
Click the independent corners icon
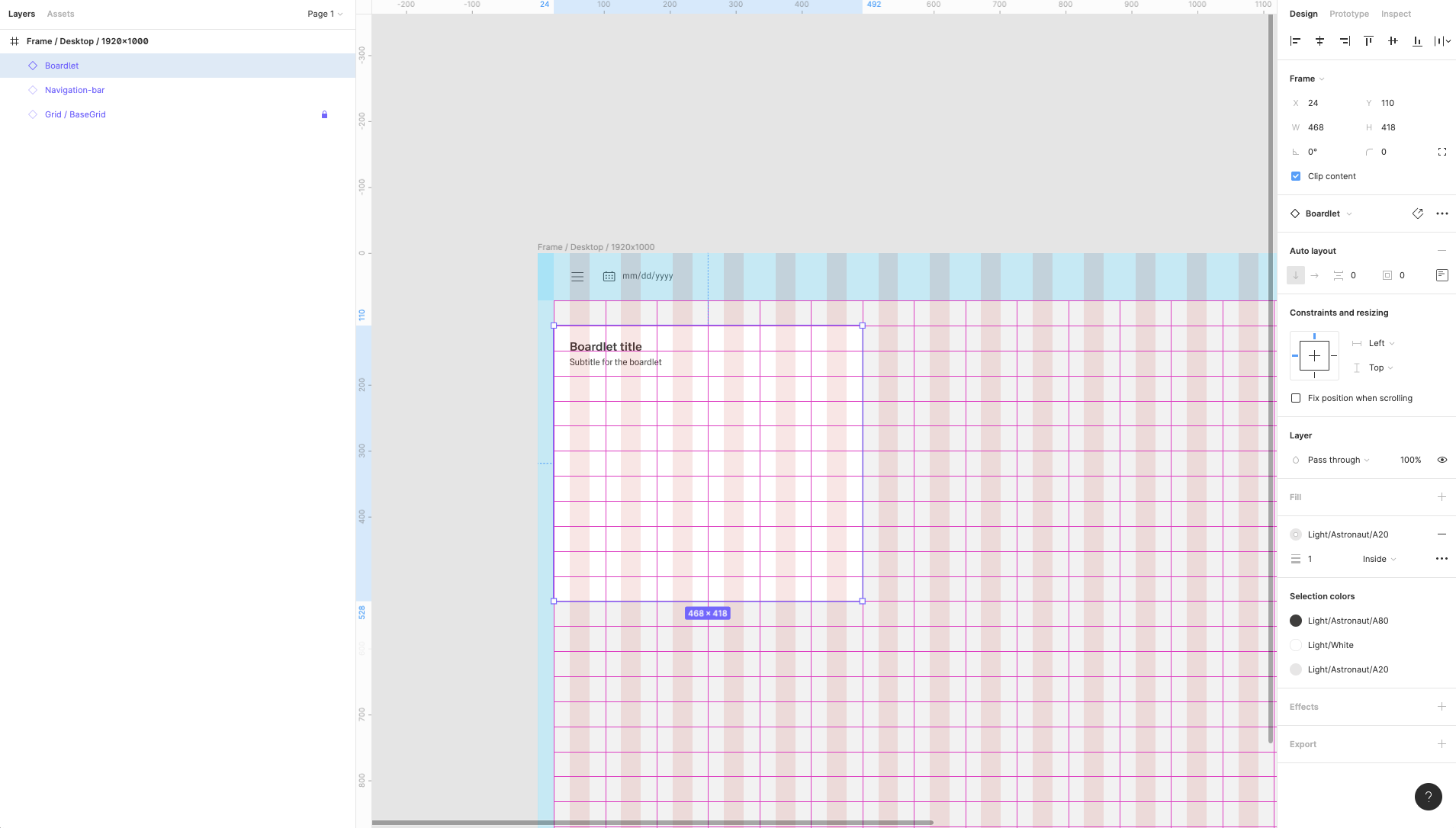[1442, 152]
